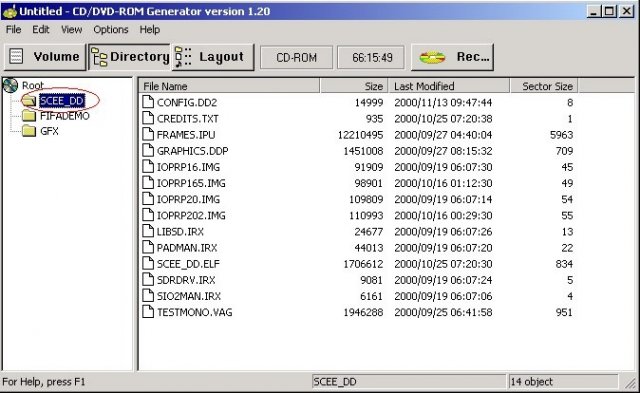640x393 pixels.
Task: Sort by Size column header
Action: (x=354, y=86)
